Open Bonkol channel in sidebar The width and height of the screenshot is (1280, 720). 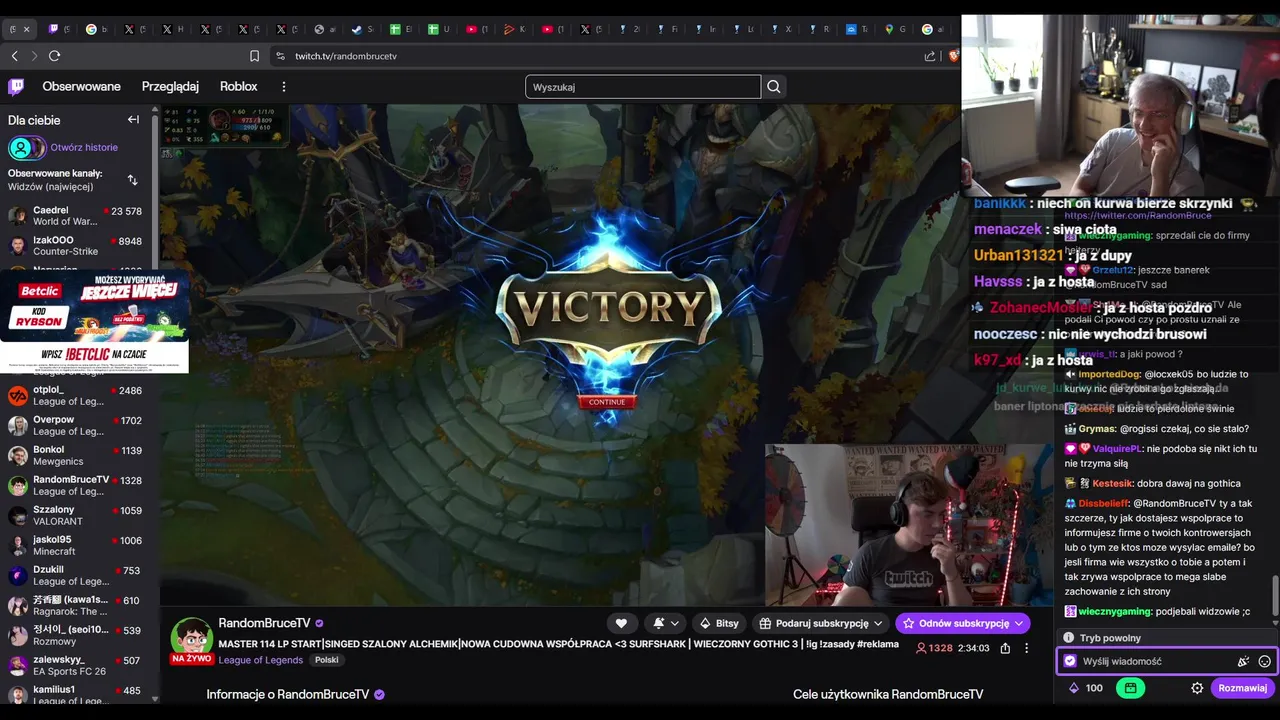pos(78,456)
